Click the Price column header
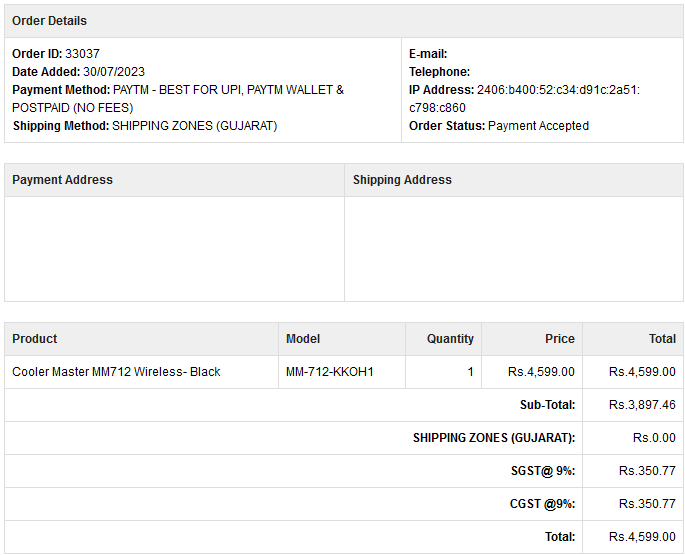Screen dimensions: 685x555 click(559, 339)
